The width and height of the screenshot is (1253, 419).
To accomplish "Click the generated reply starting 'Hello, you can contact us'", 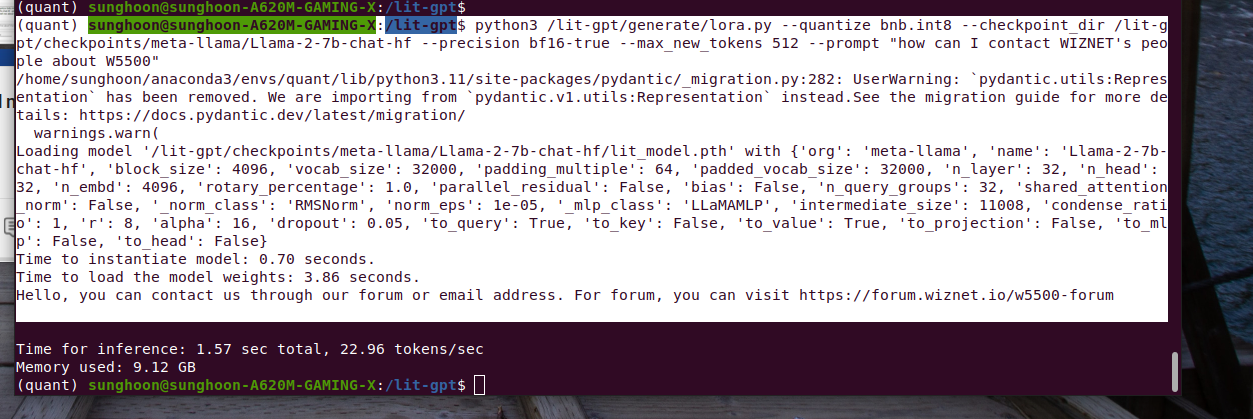I will [x=565, y=296].
